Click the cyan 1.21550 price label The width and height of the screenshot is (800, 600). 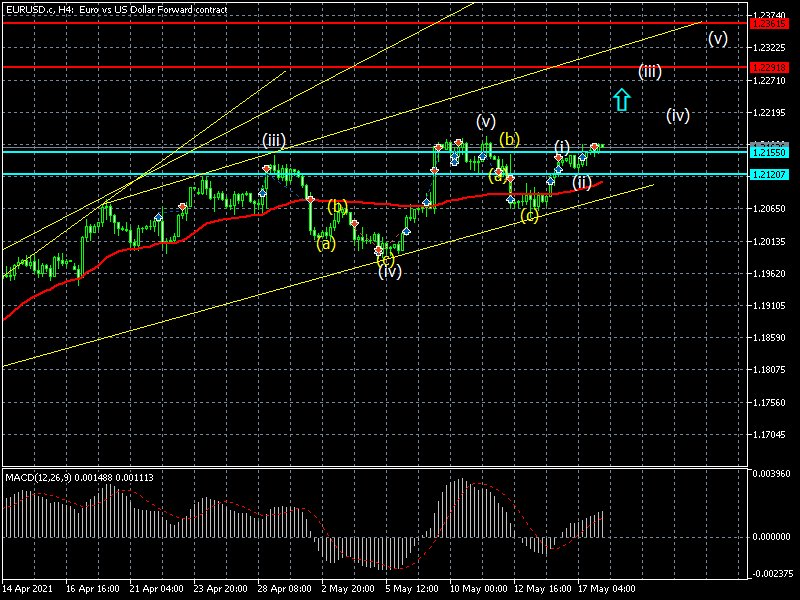click(x=769, y=153)
